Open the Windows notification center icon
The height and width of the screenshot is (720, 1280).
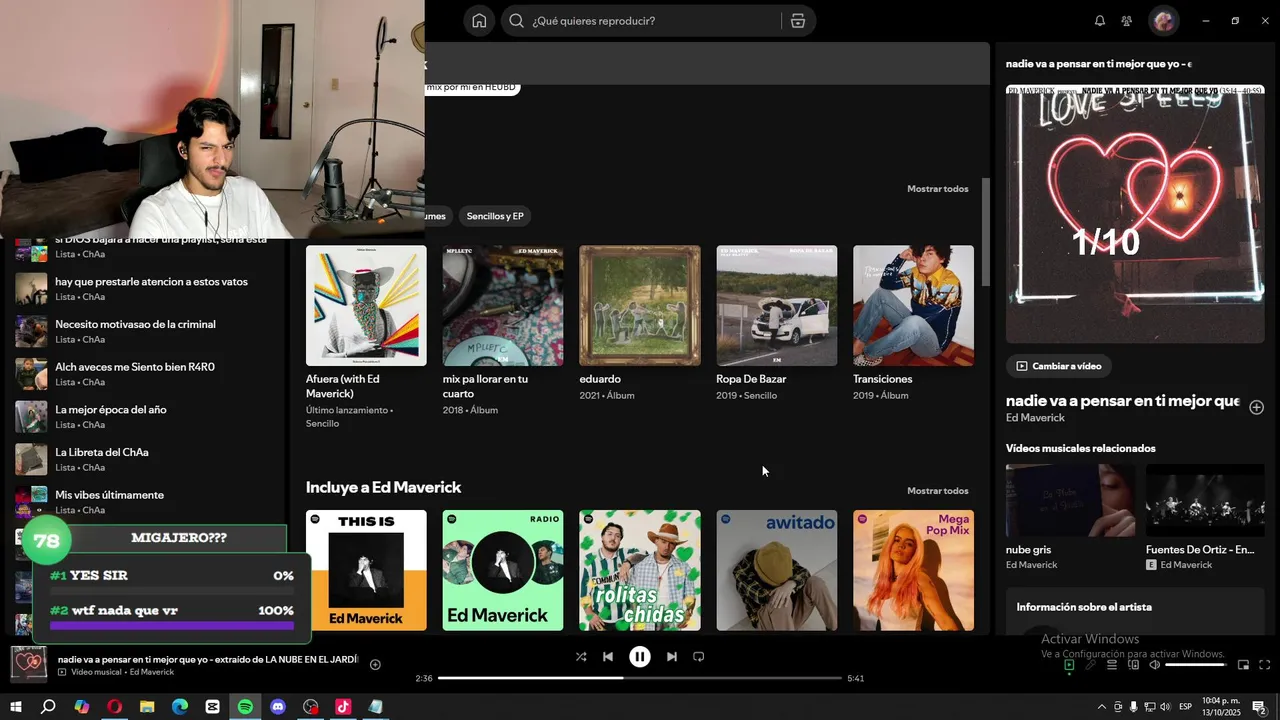pyautogui.click(x=1259, y=707)
